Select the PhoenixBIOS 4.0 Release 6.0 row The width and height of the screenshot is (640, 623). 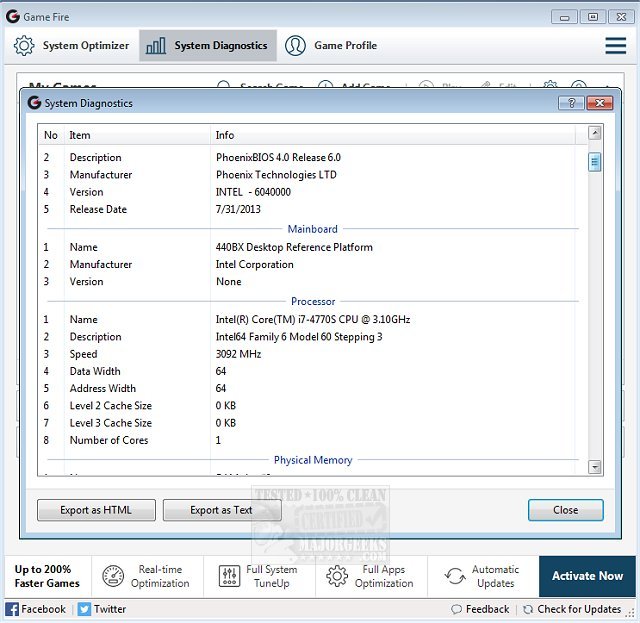tap(313, 158)
